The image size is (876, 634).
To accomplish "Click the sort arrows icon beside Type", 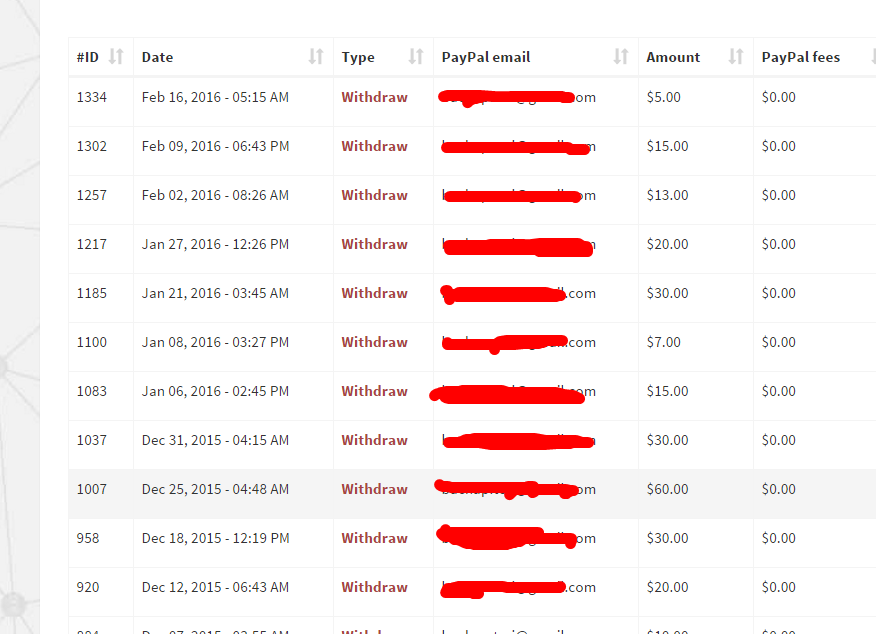I will [416, 57].
